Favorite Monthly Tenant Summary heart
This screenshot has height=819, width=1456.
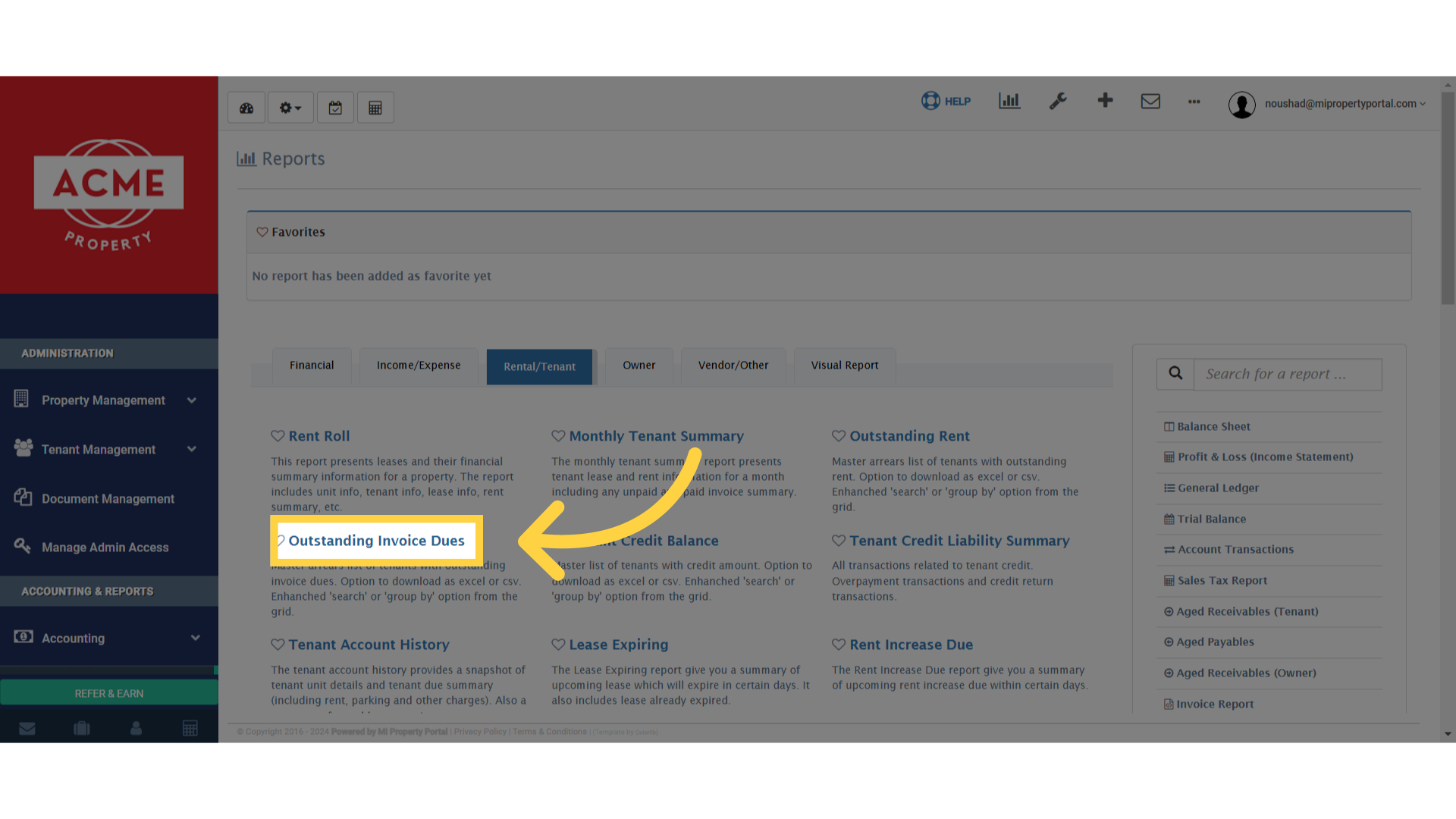pyautogui.click(x=558, y=436)
